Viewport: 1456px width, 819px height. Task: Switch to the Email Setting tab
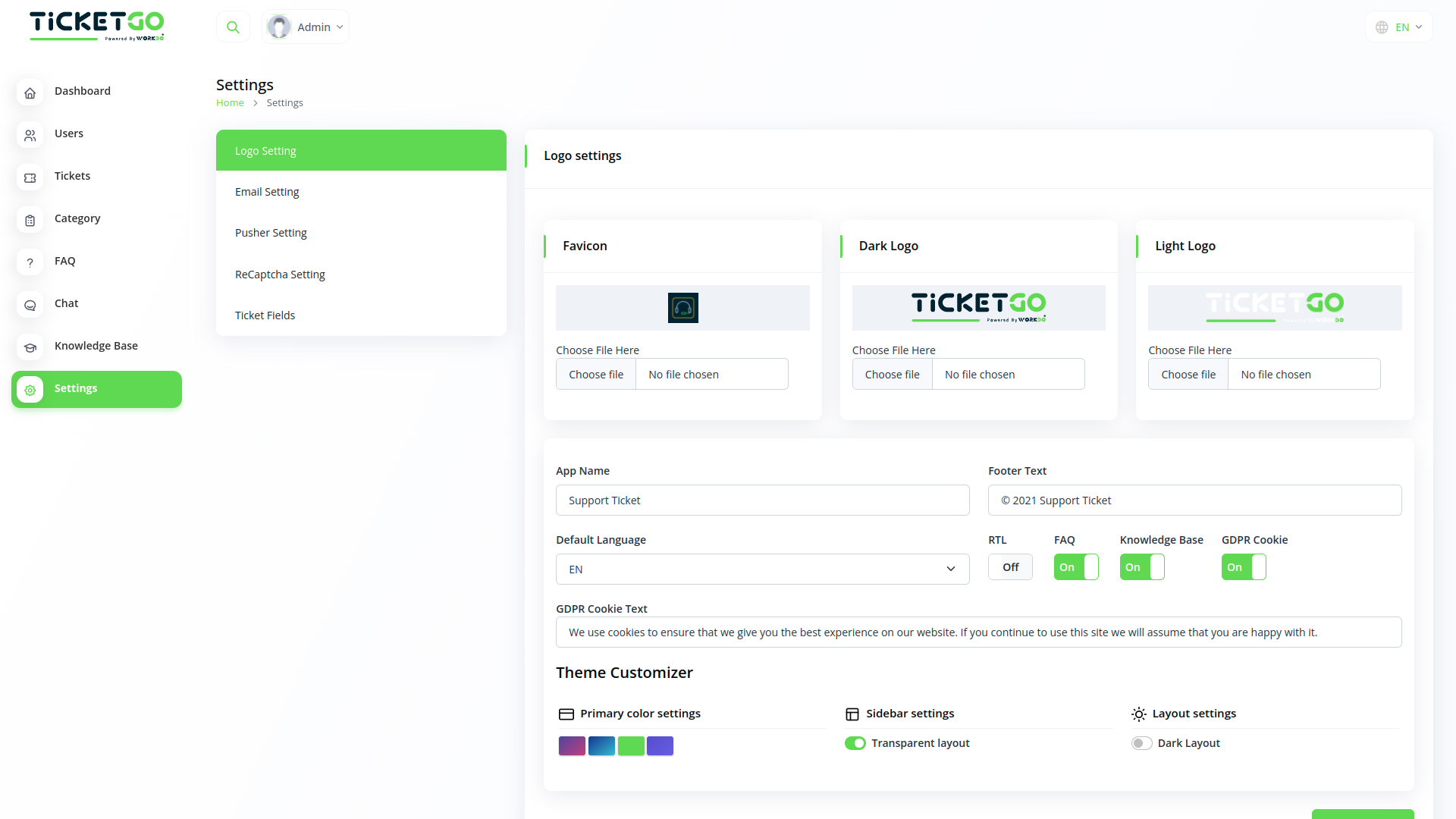tap(267, 192)
